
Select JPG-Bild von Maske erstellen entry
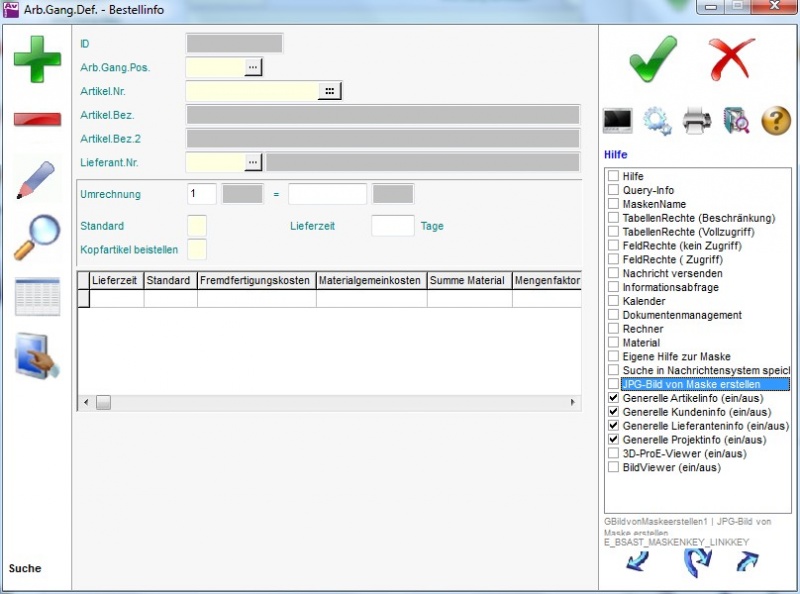click(x=690, y=384)
